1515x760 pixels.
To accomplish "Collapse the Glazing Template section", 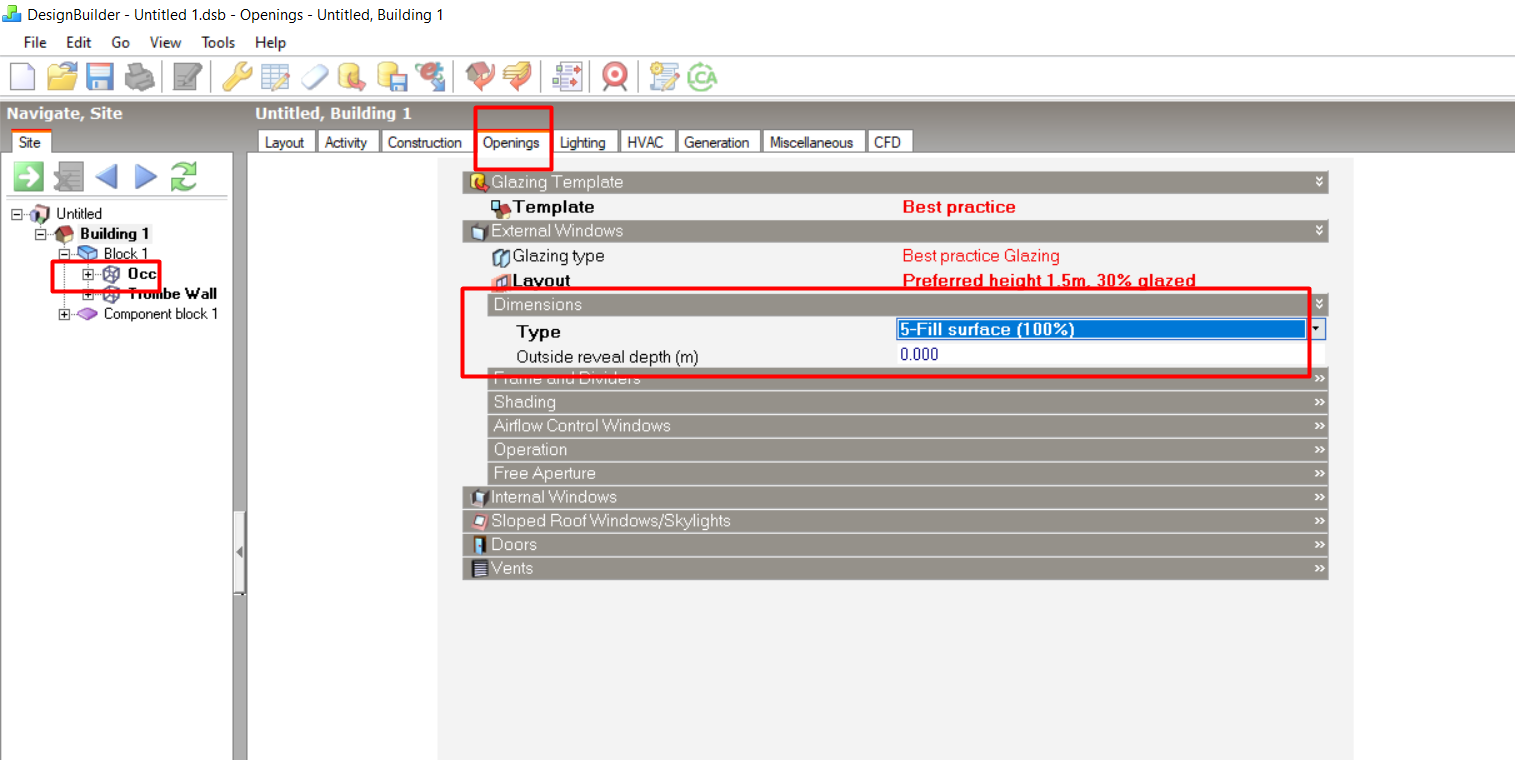I will (x=896, y=182).
